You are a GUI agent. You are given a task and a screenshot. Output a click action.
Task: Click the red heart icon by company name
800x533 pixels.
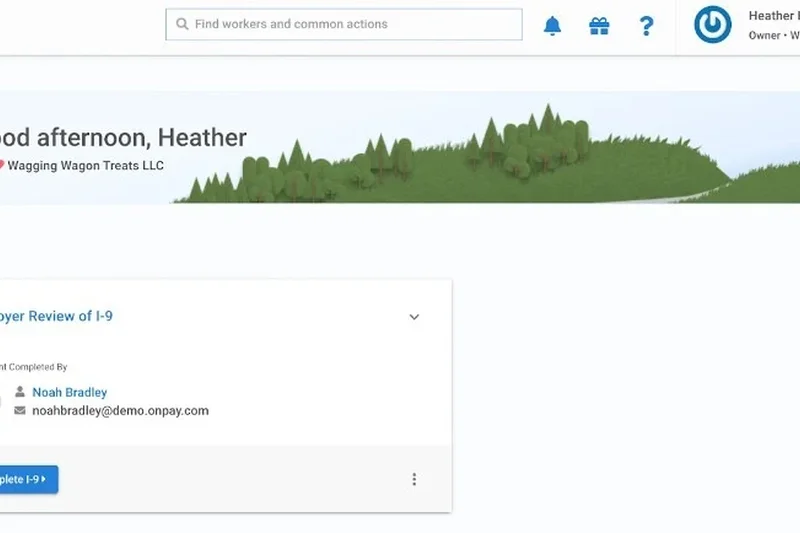click(x=2, y=165)
